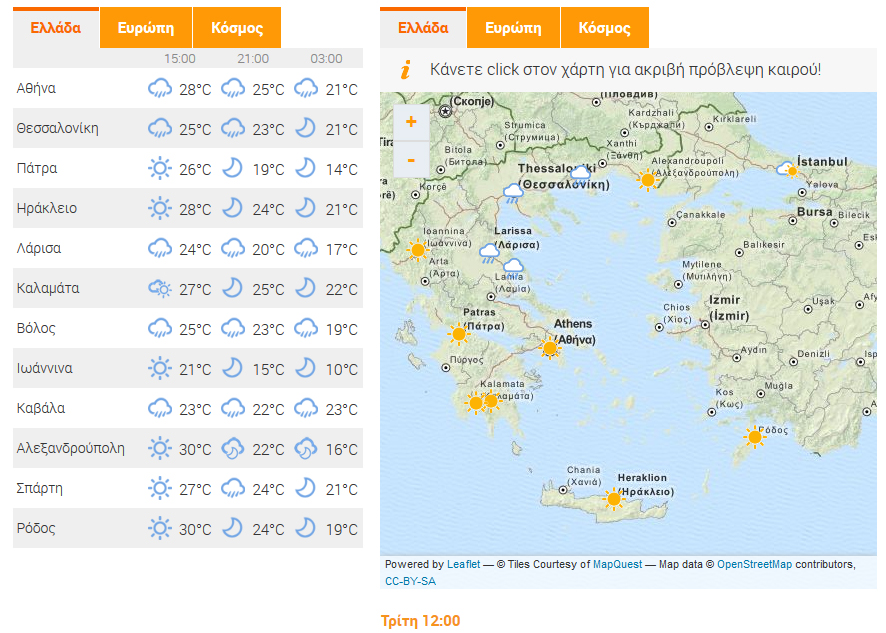886x633 pixels.
Task: Switch to Κόσμος tab in the forecast table
Action: click(237, 28)
